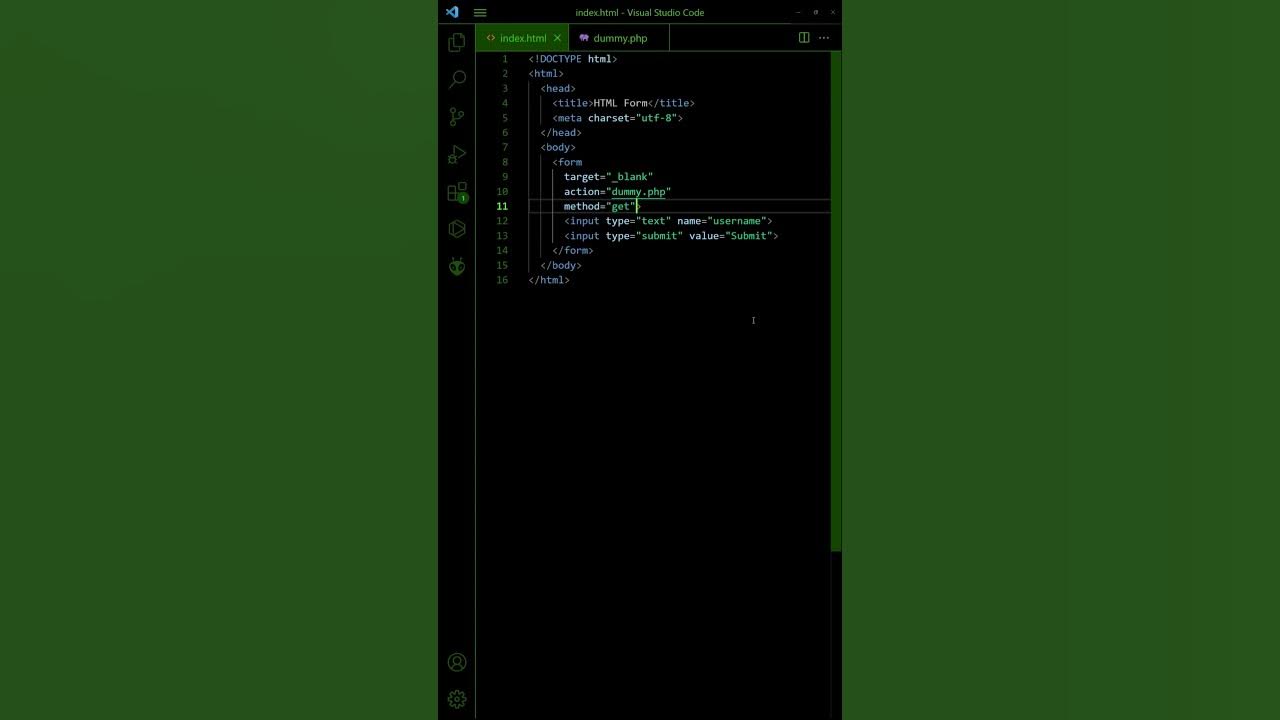
Task: Select the index.html tab
Action: click(x=522, y=37)
